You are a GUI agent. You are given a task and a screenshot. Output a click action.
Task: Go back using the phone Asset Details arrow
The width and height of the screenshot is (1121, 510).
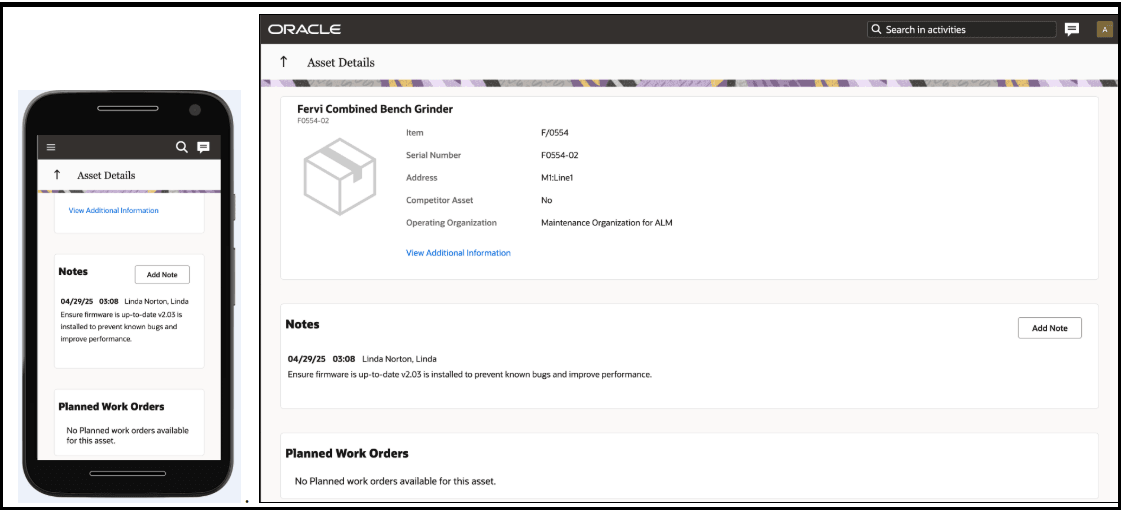coord(57,175)
